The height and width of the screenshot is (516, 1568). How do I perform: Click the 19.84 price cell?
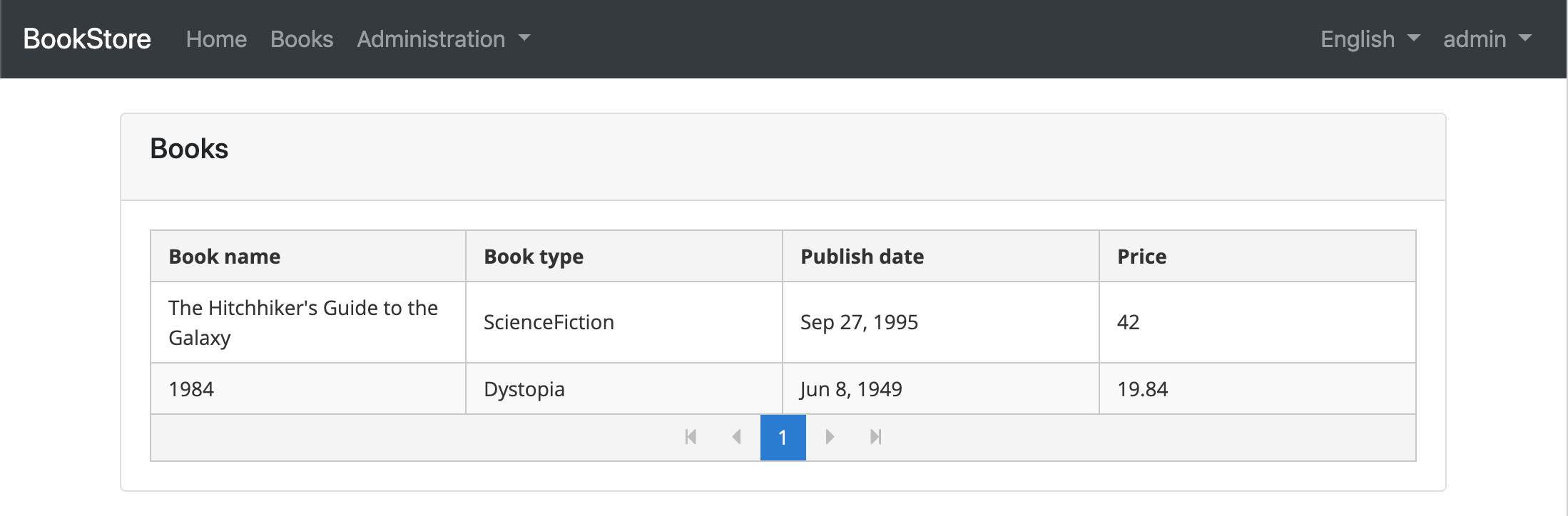1142,389
